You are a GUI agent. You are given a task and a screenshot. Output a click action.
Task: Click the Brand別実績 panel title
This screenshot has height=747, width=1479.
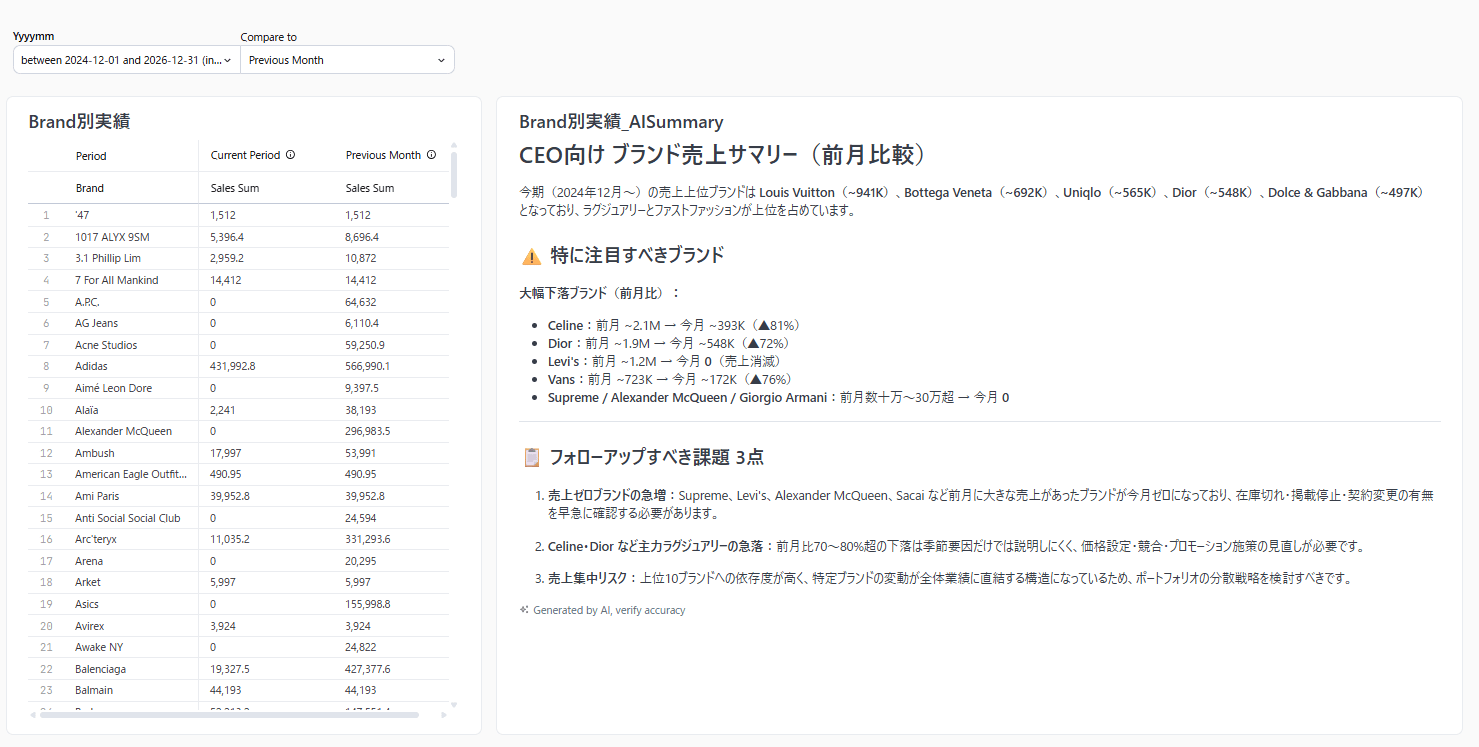coord(79,122)
